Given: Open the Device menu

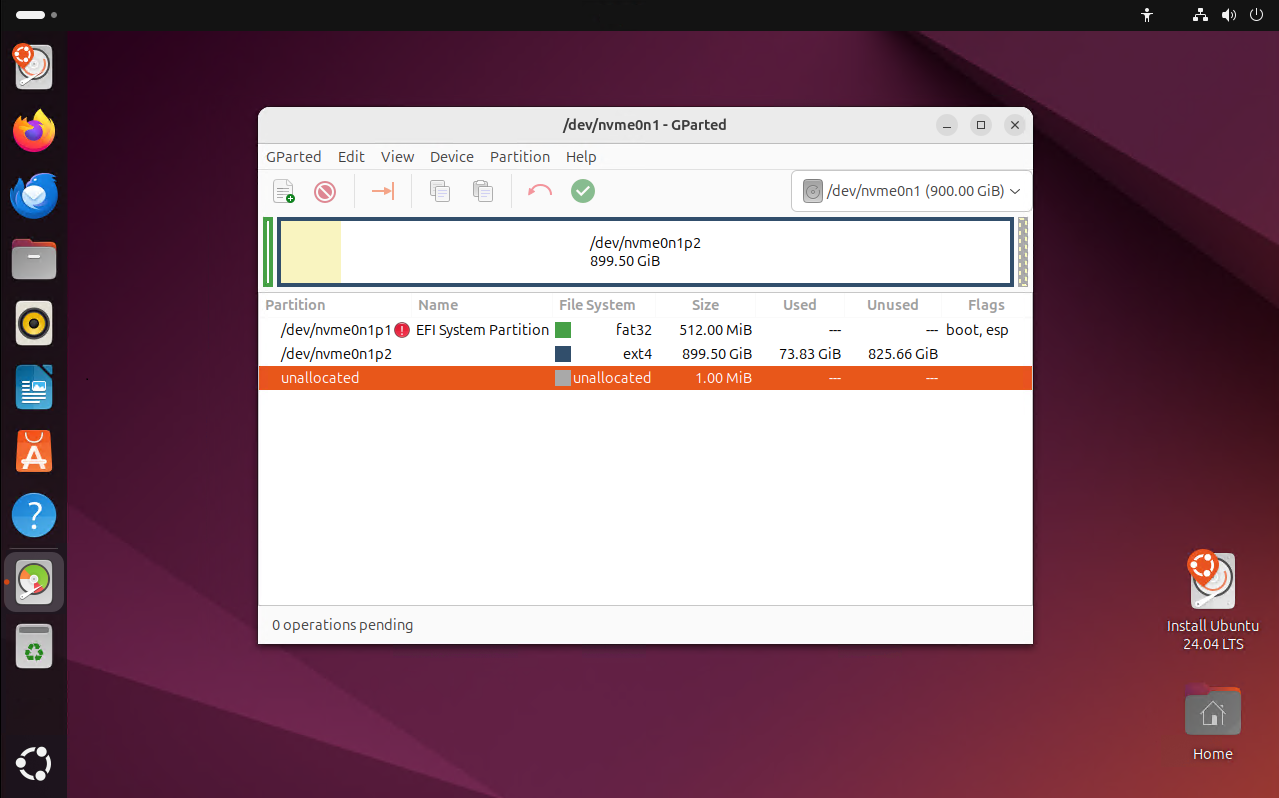Looking at the screenshot, I should [451, 156].
